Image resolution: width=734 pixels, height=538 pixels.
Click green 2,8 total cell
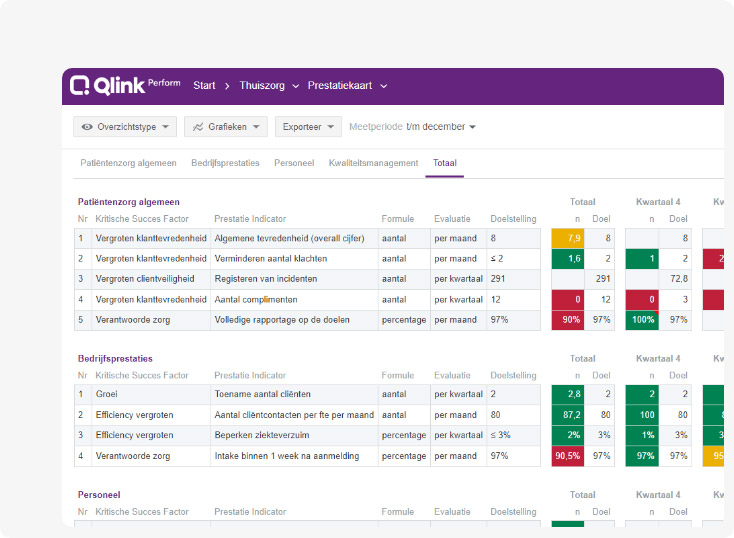[x=568, y=394]
